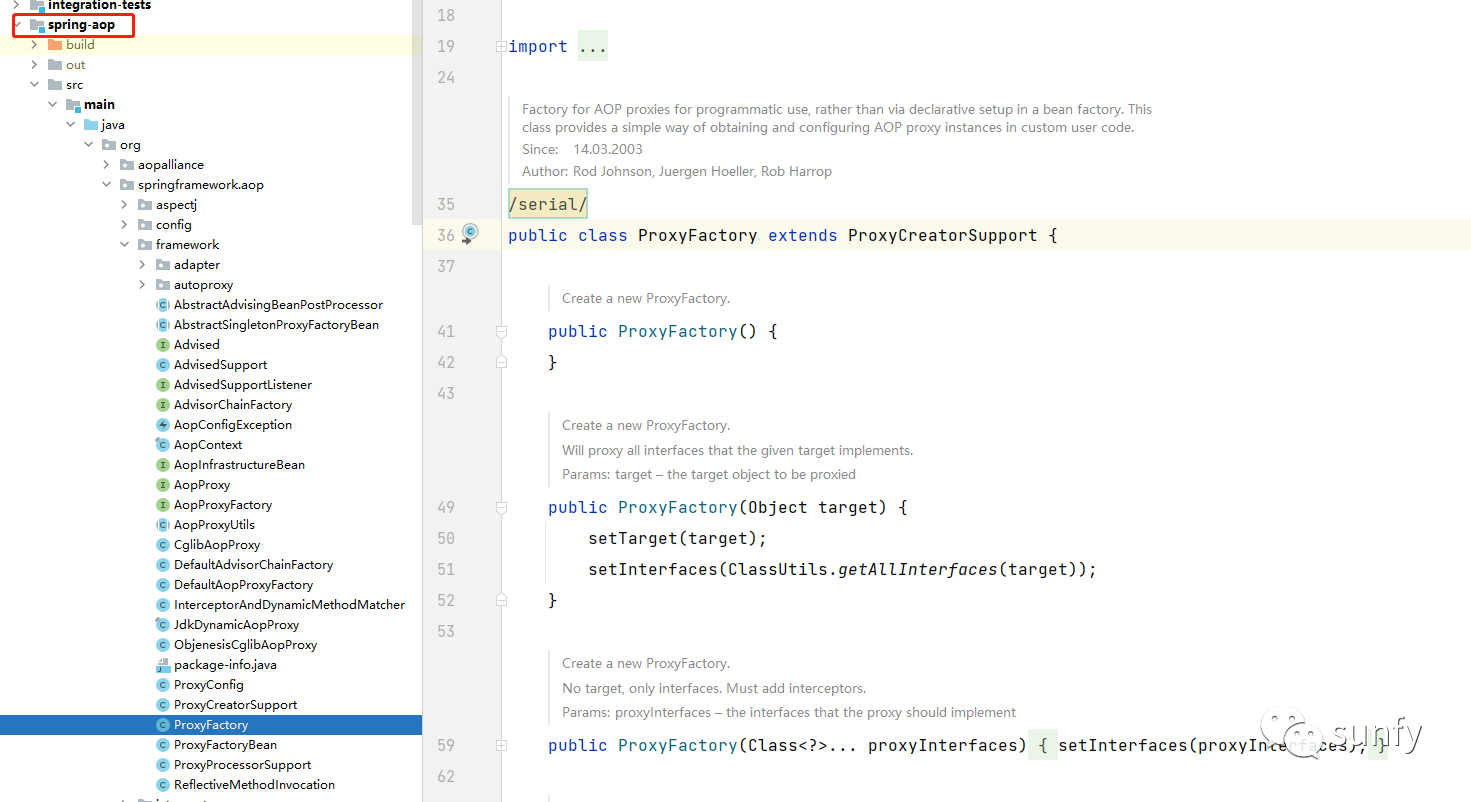Open ProxyFactoryBean in the tree
The height and width of the screenshot is (802, 1471).
tap(225, 745)
